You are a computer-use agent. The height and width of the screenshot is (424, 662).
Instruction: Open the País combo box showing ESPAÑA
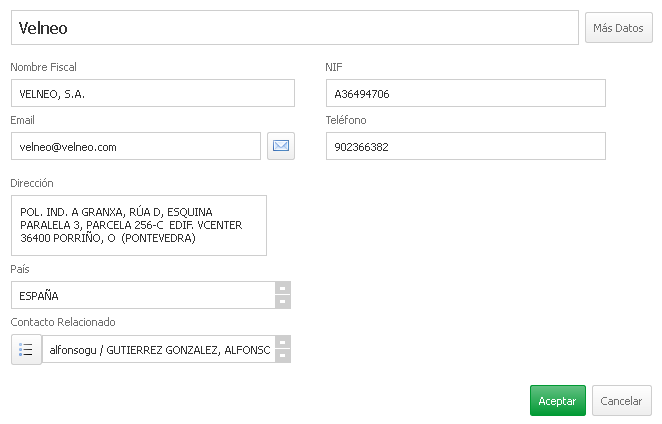[x=144, y=295]
